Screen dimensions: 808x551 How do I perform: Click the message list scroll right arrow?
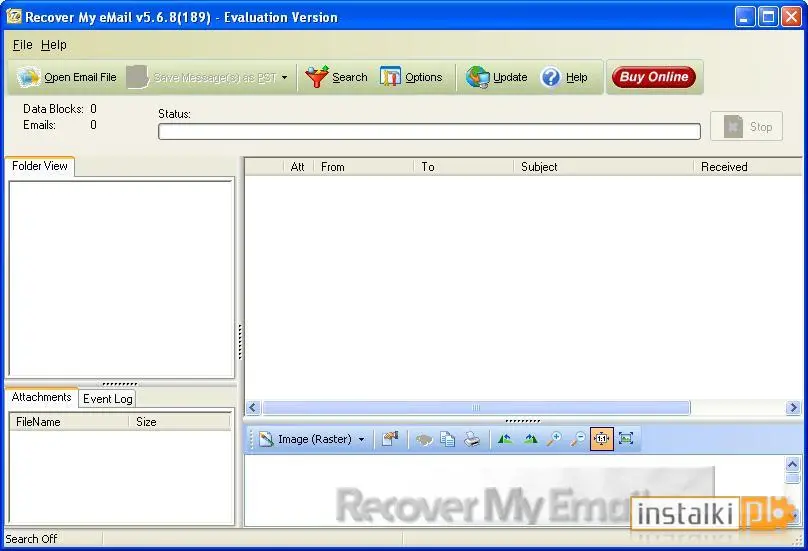pos(793,408)
